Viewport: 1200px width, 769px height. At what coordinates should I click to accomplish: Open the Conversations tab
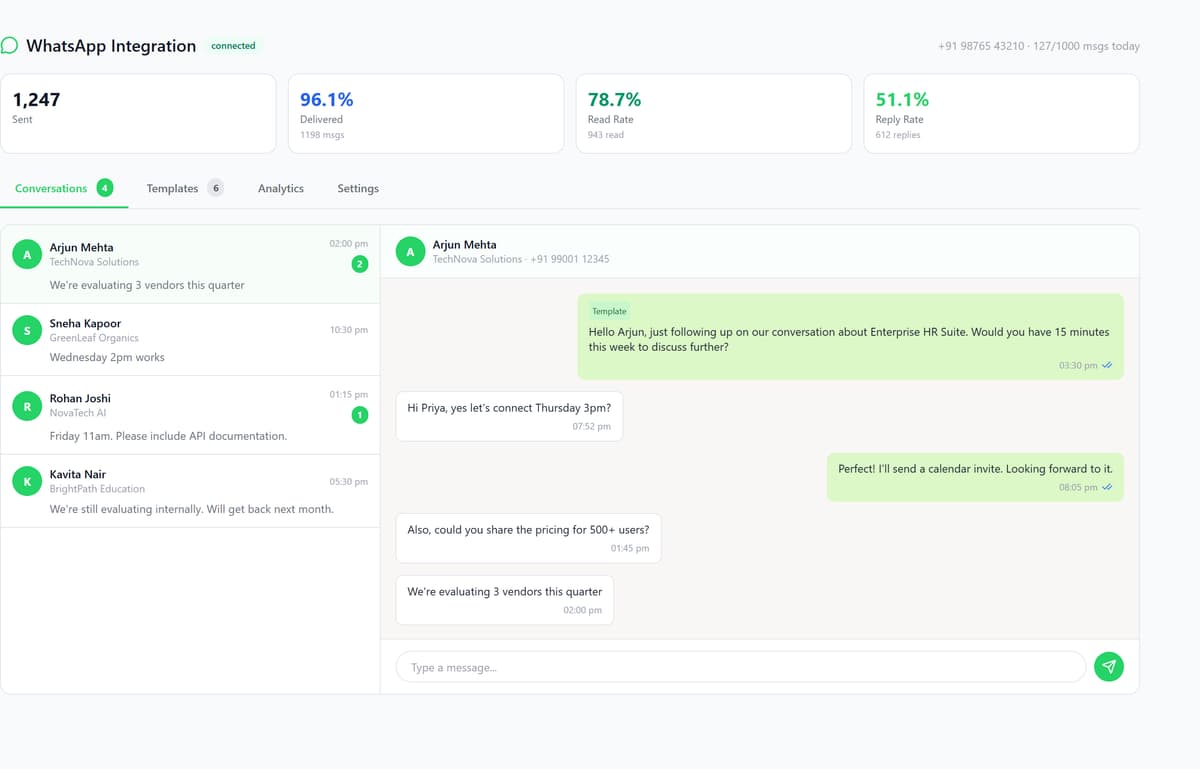[64, 188]
